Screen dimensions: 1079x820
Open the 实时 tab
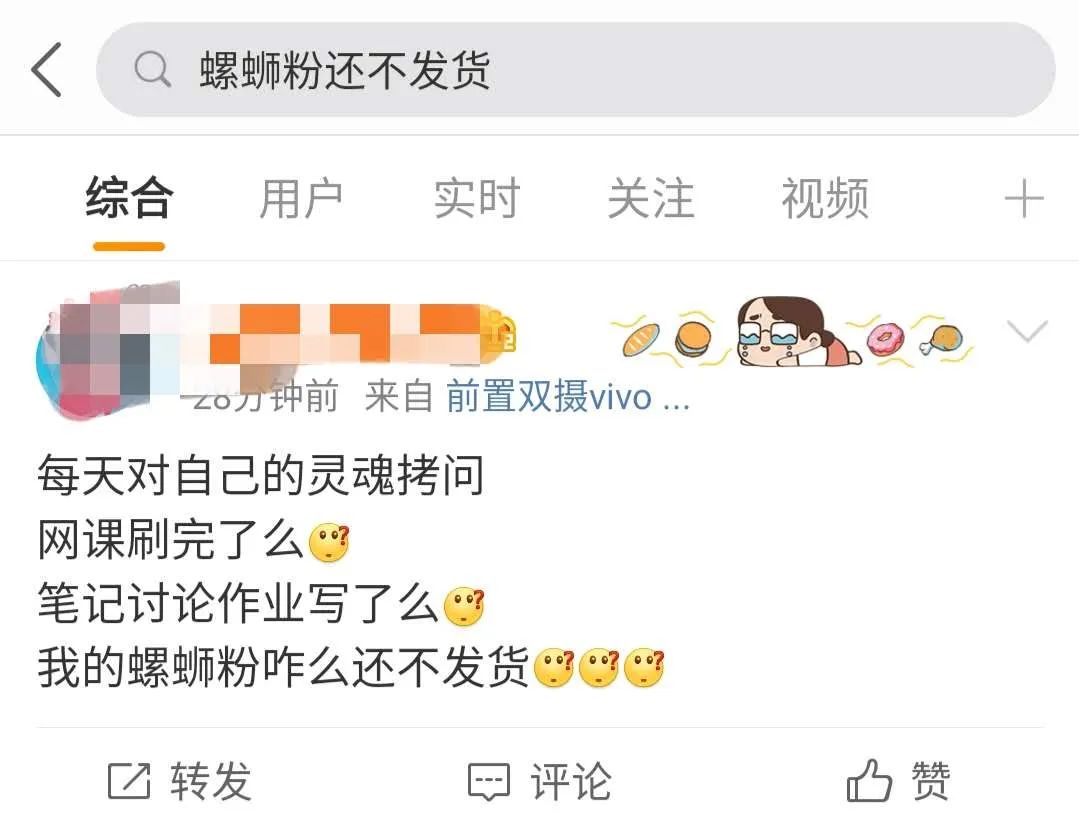point(476,199)
